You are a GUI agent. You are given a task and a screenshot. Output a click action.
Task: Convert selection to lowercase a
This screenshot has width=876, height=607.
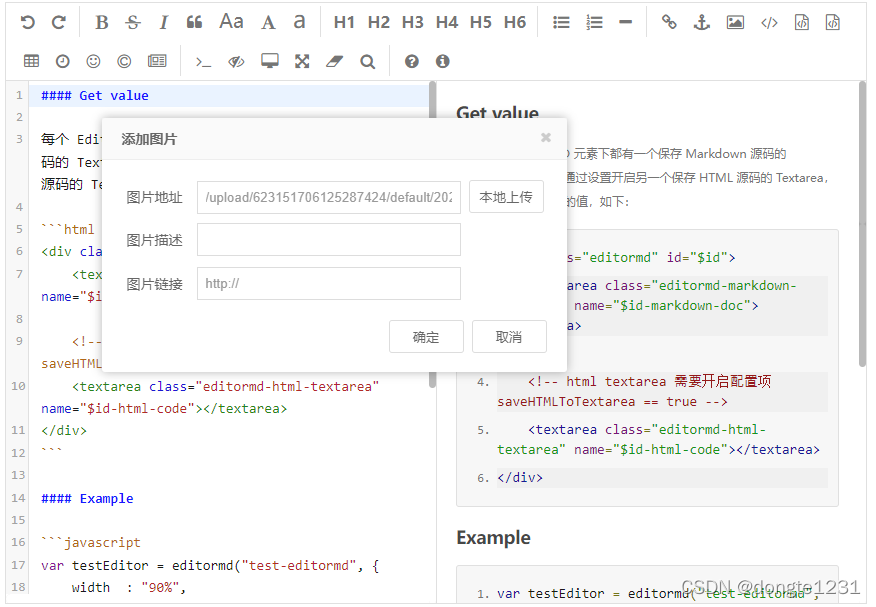click(299, 22)
